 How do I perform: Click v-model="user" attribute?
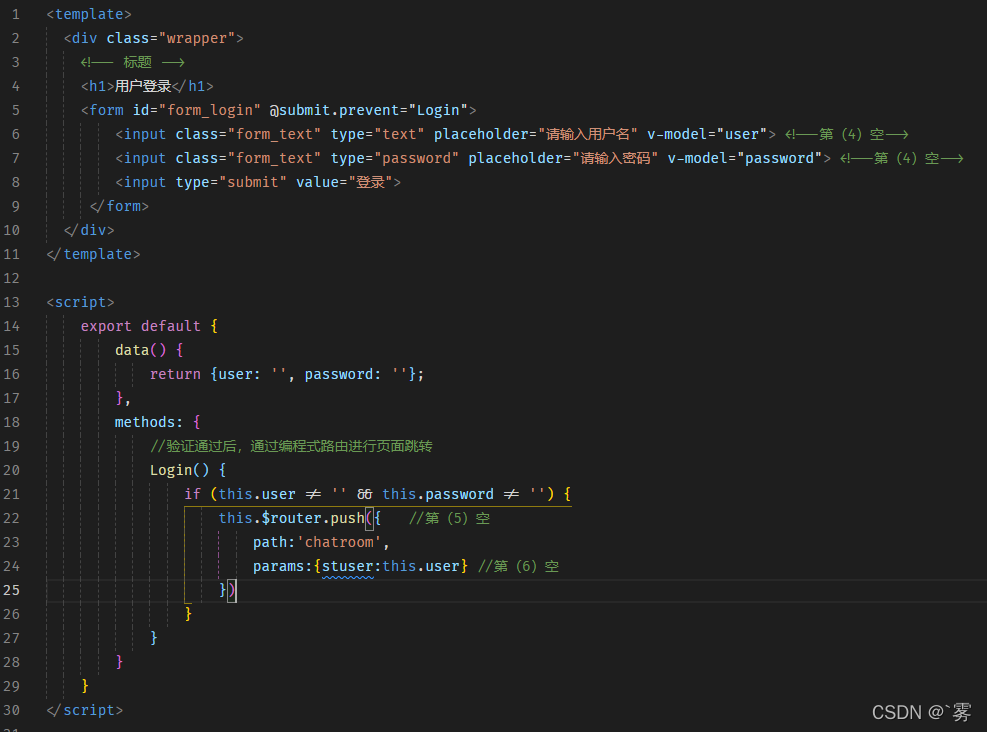(x=707, y=134)
